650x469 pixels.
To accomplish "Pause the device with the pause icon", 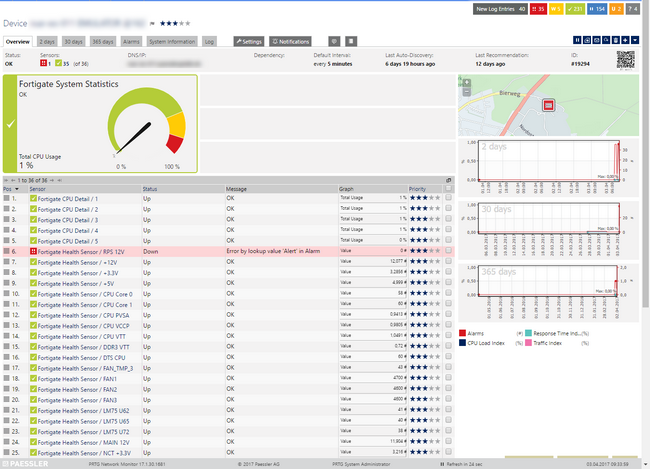I will point(577,40).
